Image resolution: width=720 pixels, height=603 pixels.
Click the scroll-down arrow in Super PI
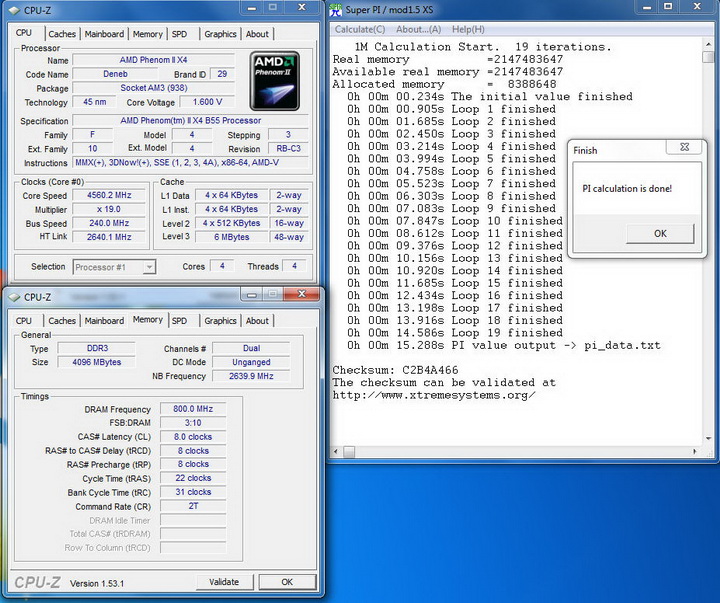(708, 439)
